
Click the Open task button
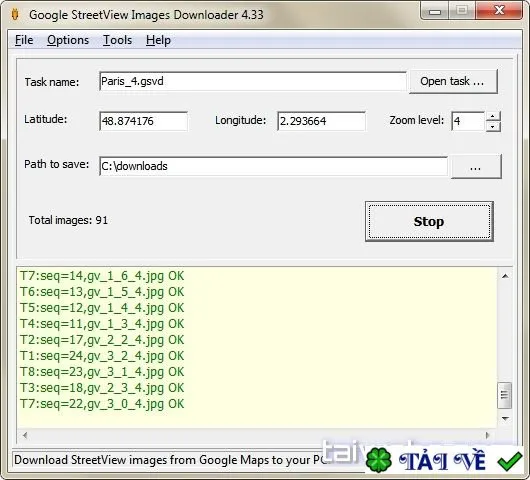click(x=453, y=81)
